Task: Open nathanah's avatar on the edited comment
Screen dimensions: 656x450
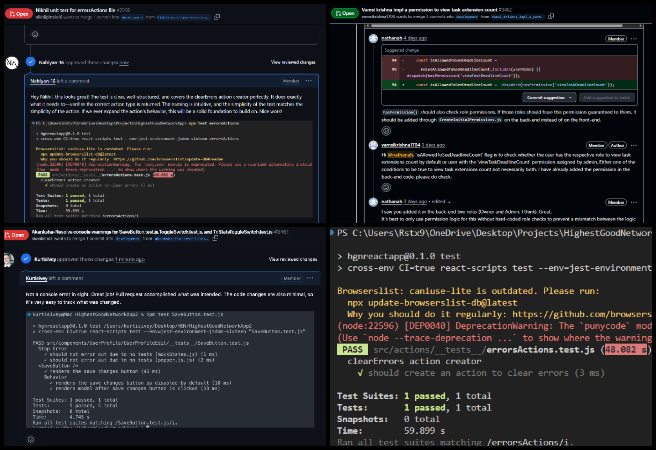Action: click(373, 202)
